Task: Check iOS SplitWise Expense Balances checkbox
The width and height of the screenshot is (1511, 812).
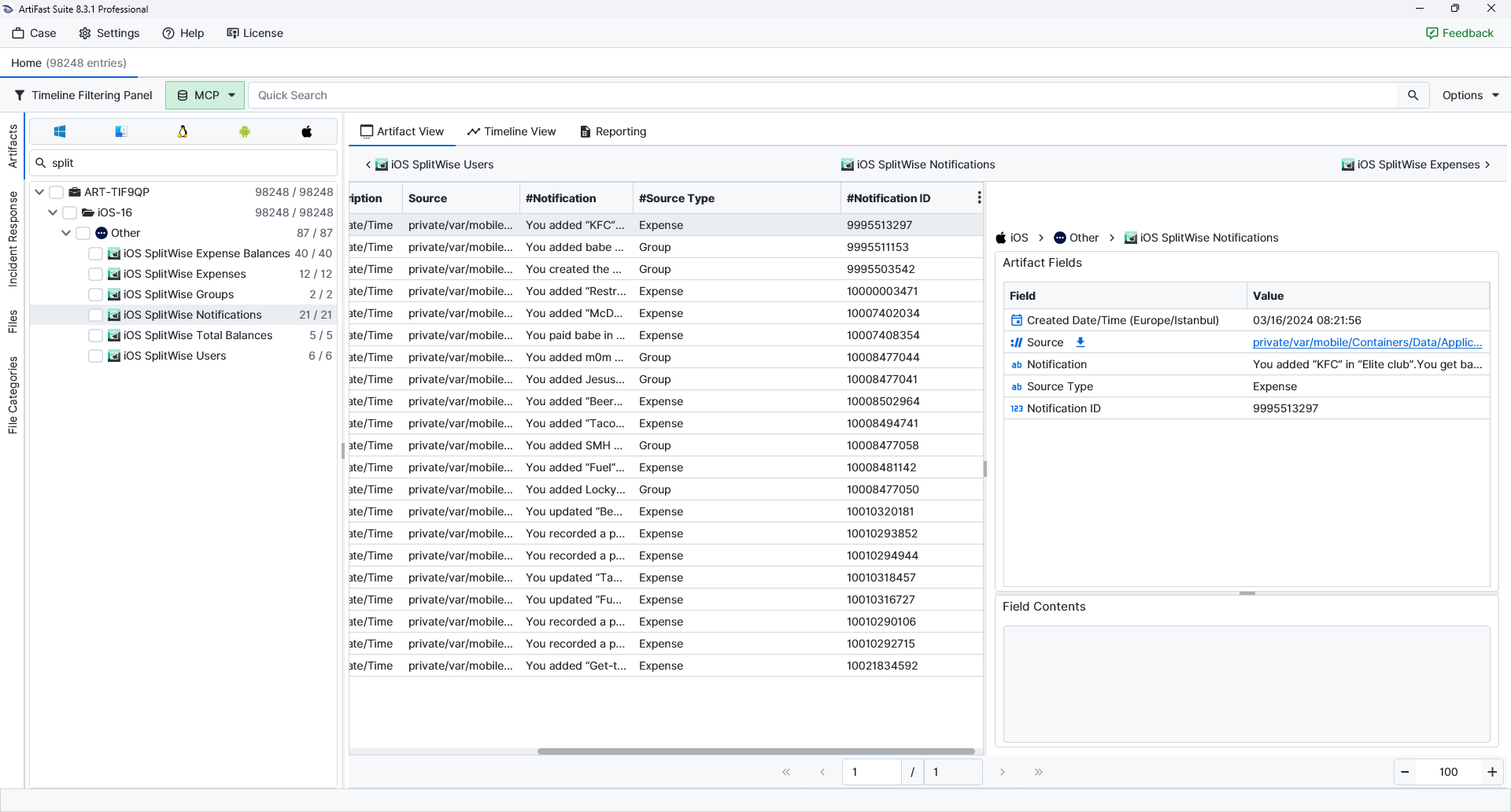Action: point(95,253)
